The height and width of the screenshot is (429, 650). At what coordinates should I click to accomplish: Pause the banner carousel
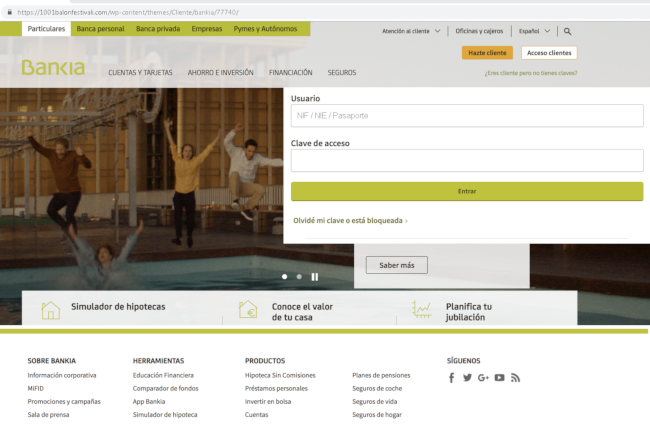pyautogui.click(x=314, y=276)
